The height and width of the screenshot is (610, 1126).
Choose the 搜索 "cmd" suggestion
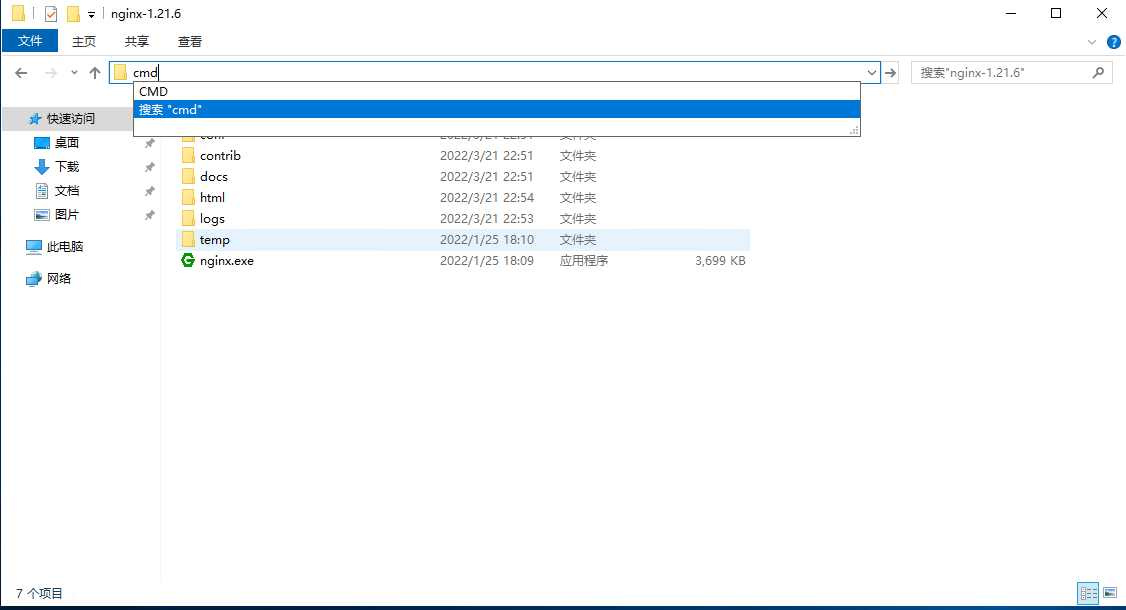click(496, 109)
